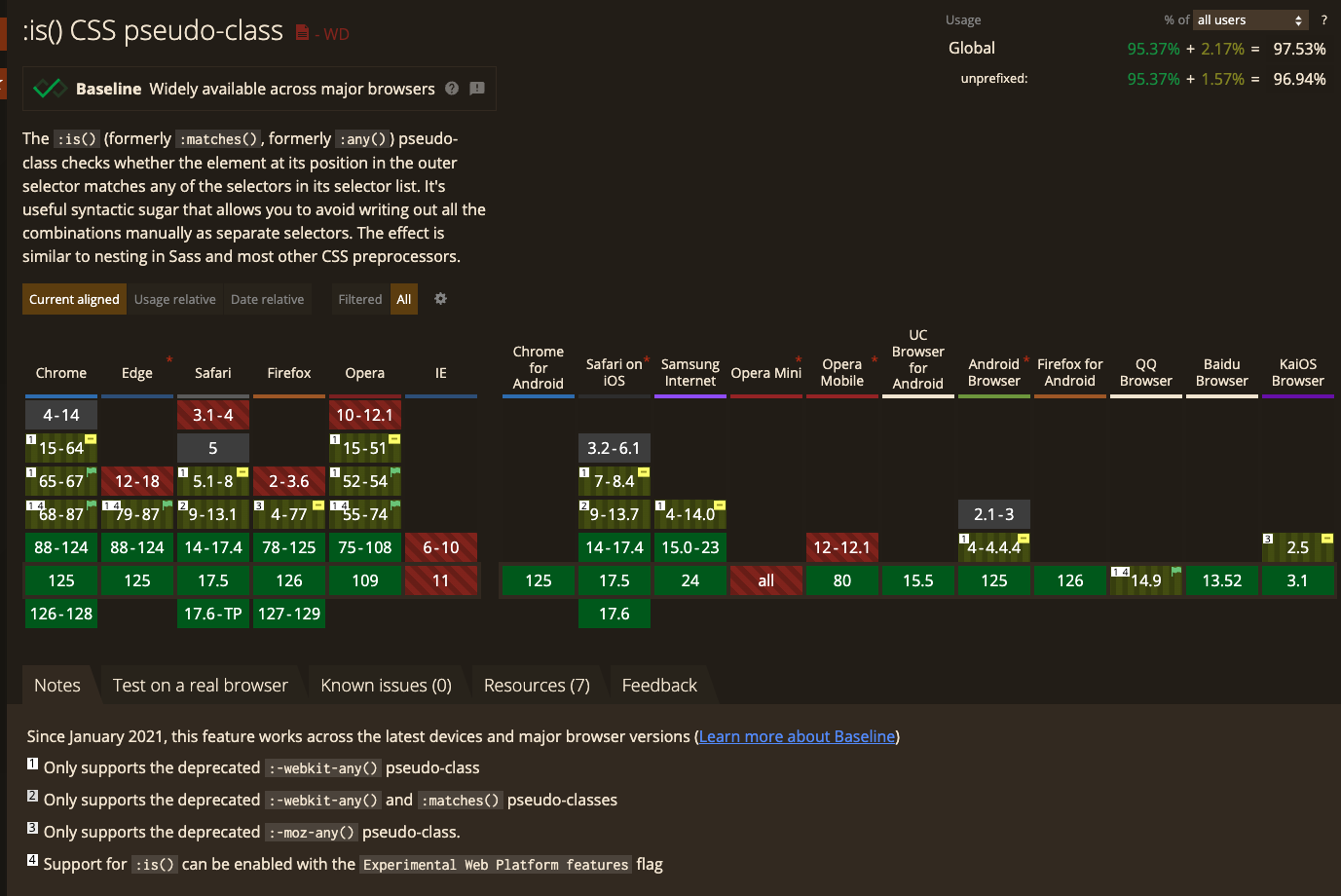Select Baidu Browser 13.52 cell
1341x896 pixels.
(x=1222, y=580)
